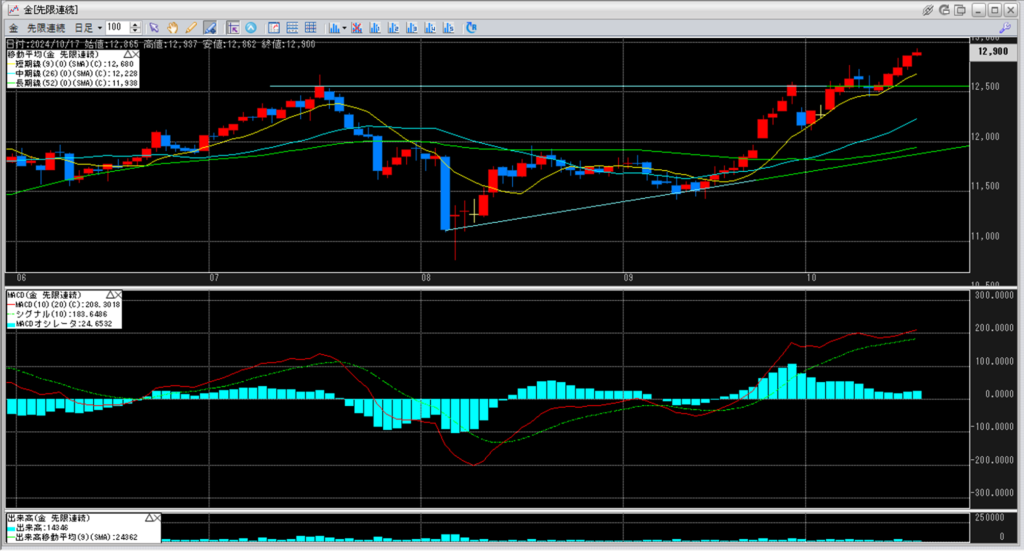Click the current price label 12,900

pos(993,51)
